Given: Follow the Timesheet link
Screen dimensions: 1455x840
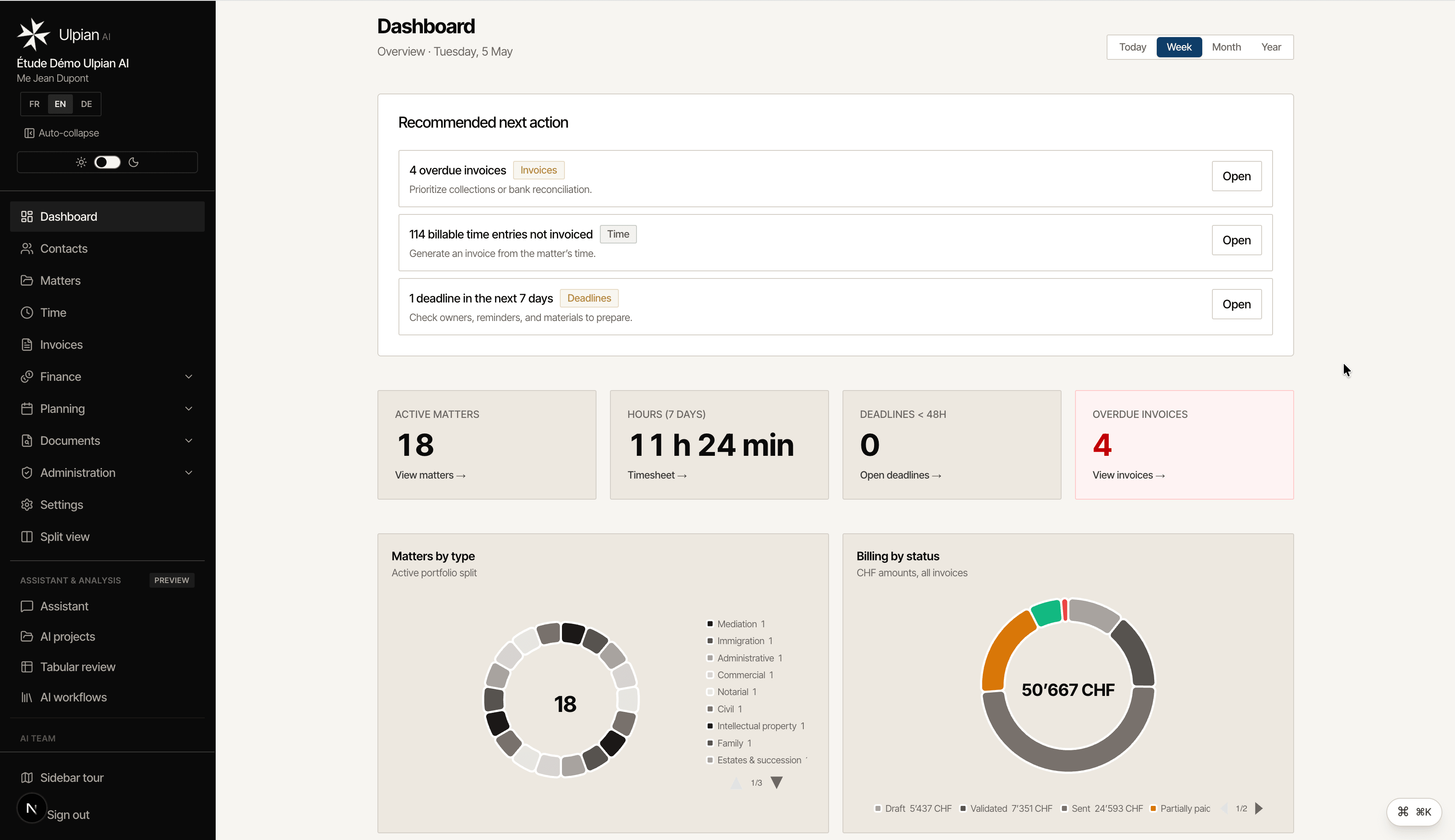Looking at the screenshot, I should (x=657, y=475).
